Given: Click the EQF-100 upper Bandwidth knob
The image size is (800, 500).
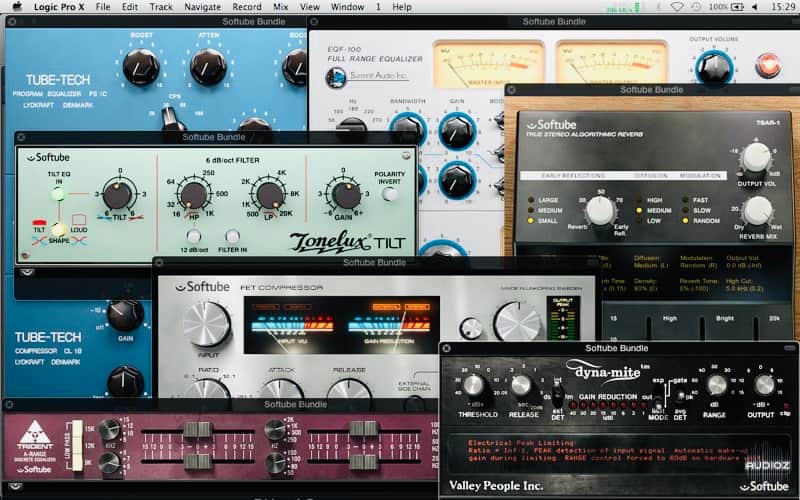Looking at the screenshot, I should 408,130.
